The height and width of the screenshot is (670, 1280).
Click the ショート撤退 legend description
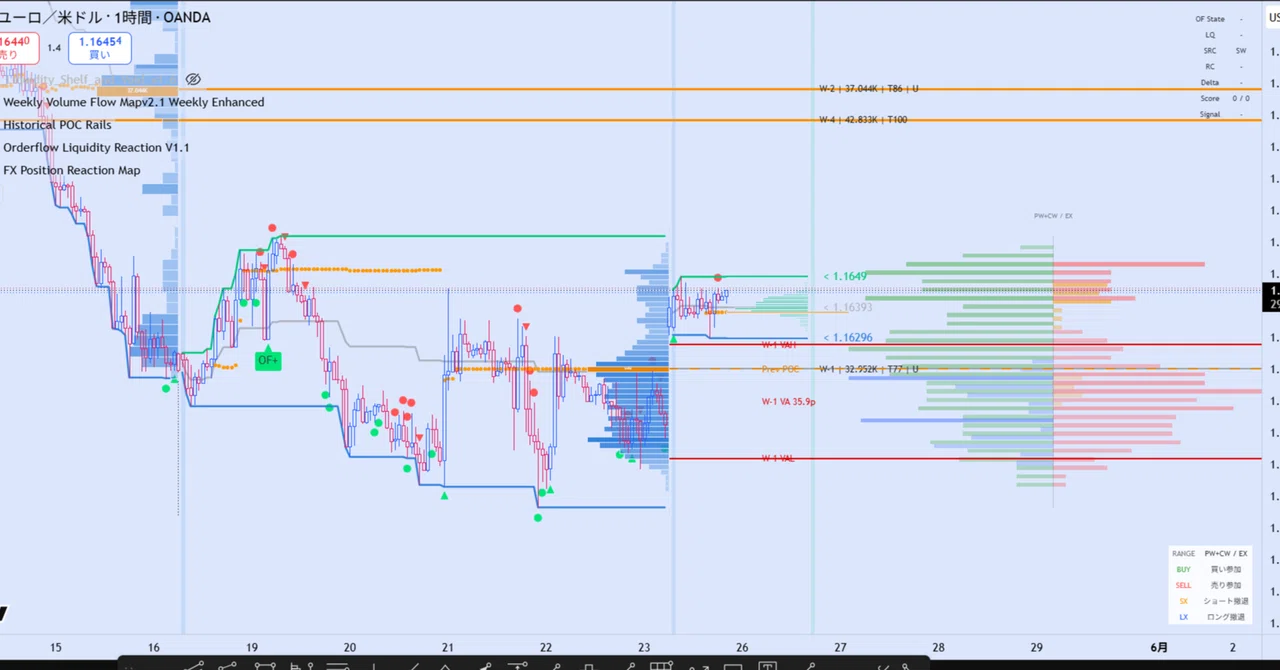1224,601
